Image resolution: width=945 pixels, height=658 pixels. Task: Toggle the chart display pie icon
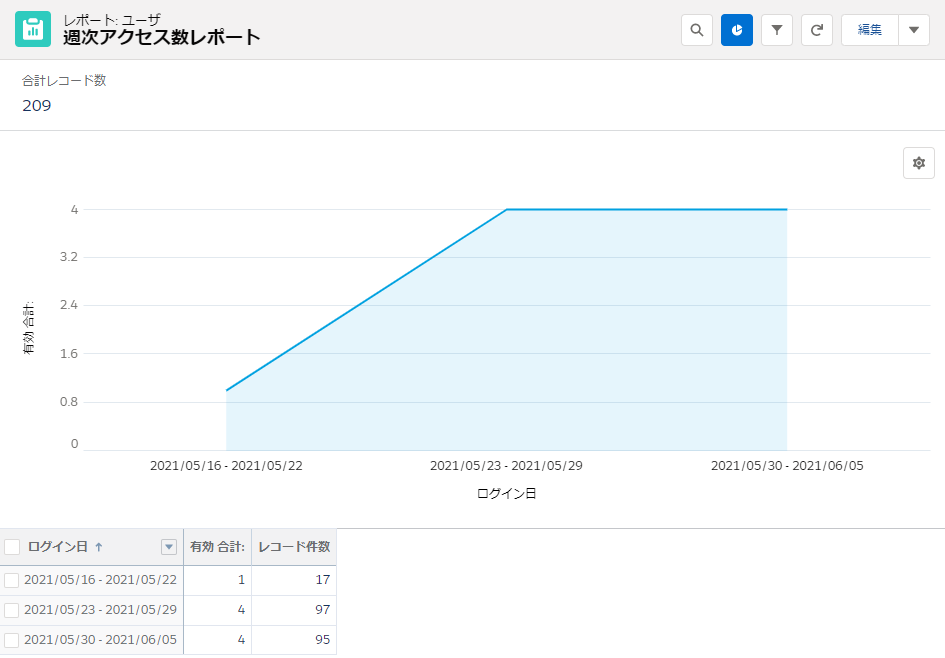(x=737, y=30)
